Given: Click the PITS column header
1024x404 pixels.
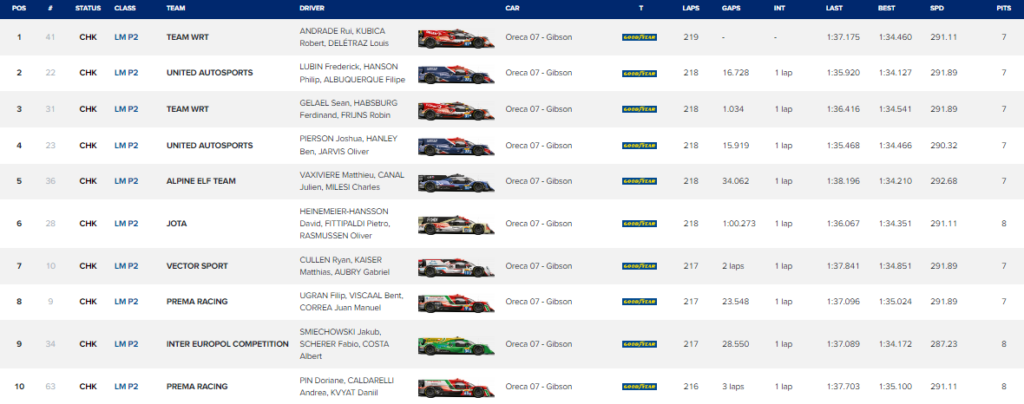Looking at the screenshot, I should click(1003, 8).
